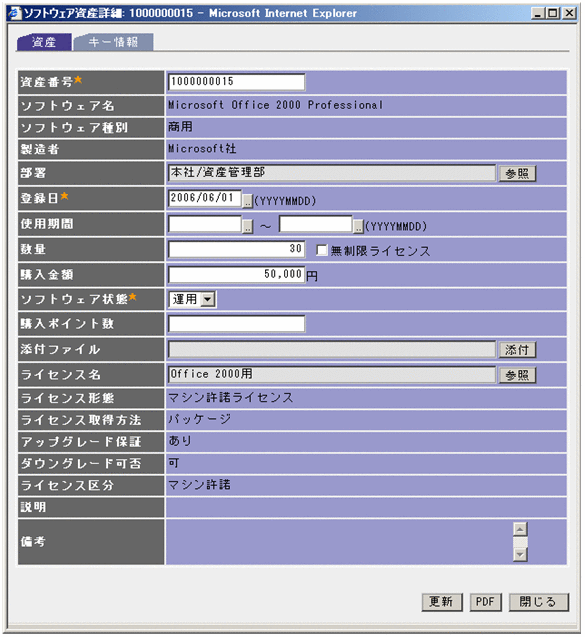Click the 使用期間 end date field
The height and width of the screenshot is (637, 585).
tap(316, 223)
